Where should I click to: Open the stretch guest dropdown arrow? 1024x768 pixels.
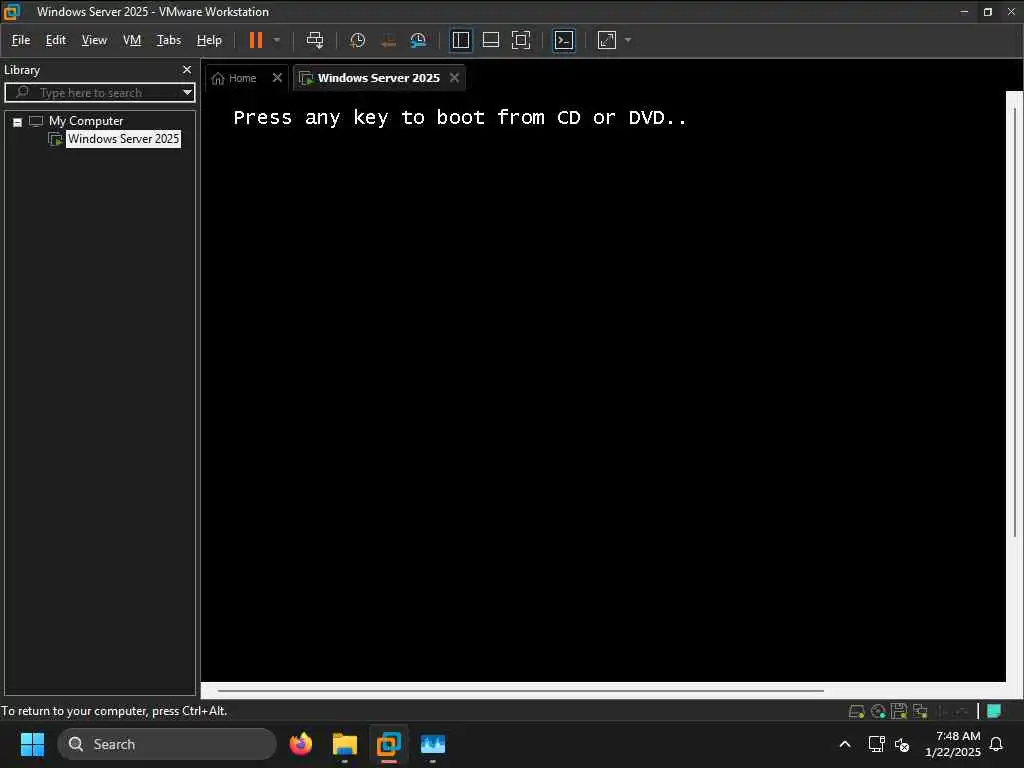(628, 40)
